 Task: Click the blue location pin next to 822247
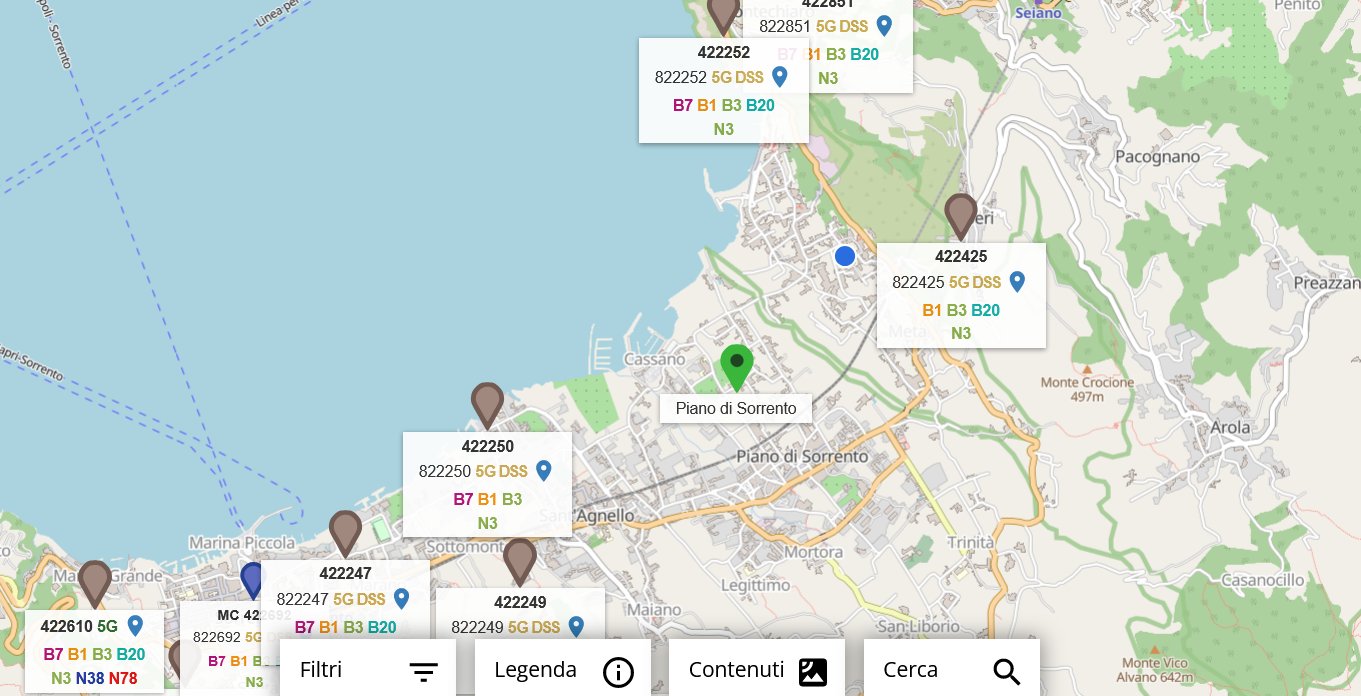tap(402, 598)
